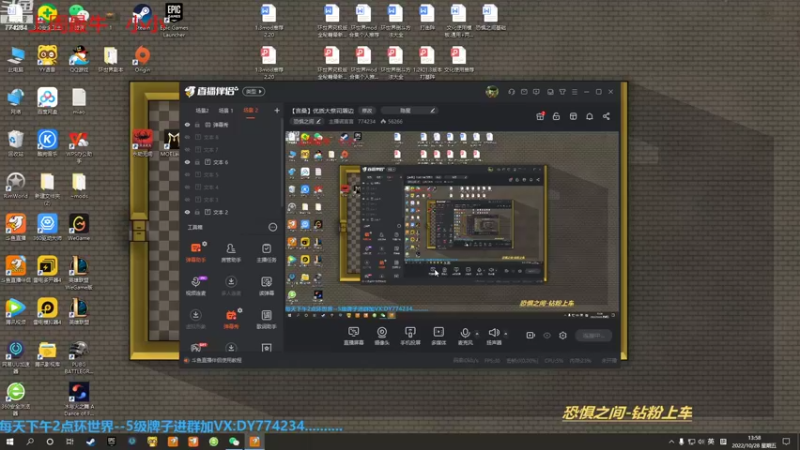Image resolution: width=800 pixels, height=450 pixels.
Task: Open the Windows notification center
Action: point(786,442)
